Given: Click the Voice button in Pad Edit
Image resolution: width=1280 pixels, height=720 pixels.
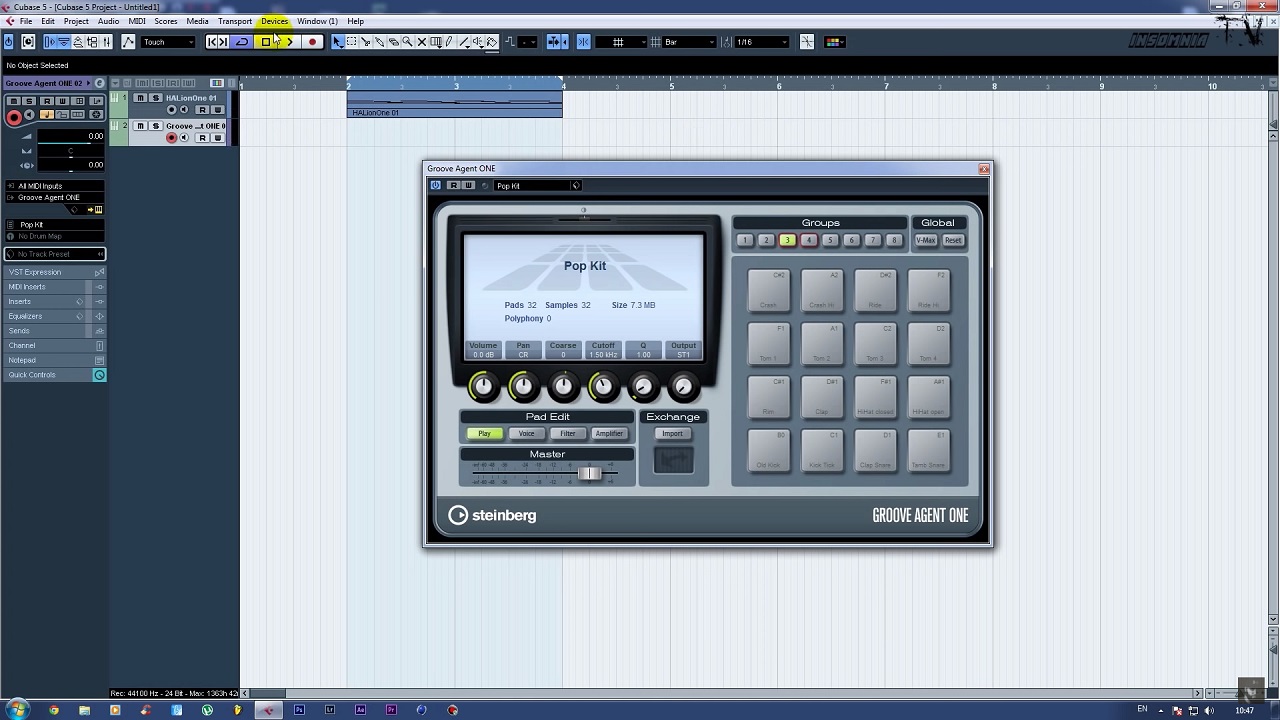Looking at the screenshot, I should click(x=526, y=434).
